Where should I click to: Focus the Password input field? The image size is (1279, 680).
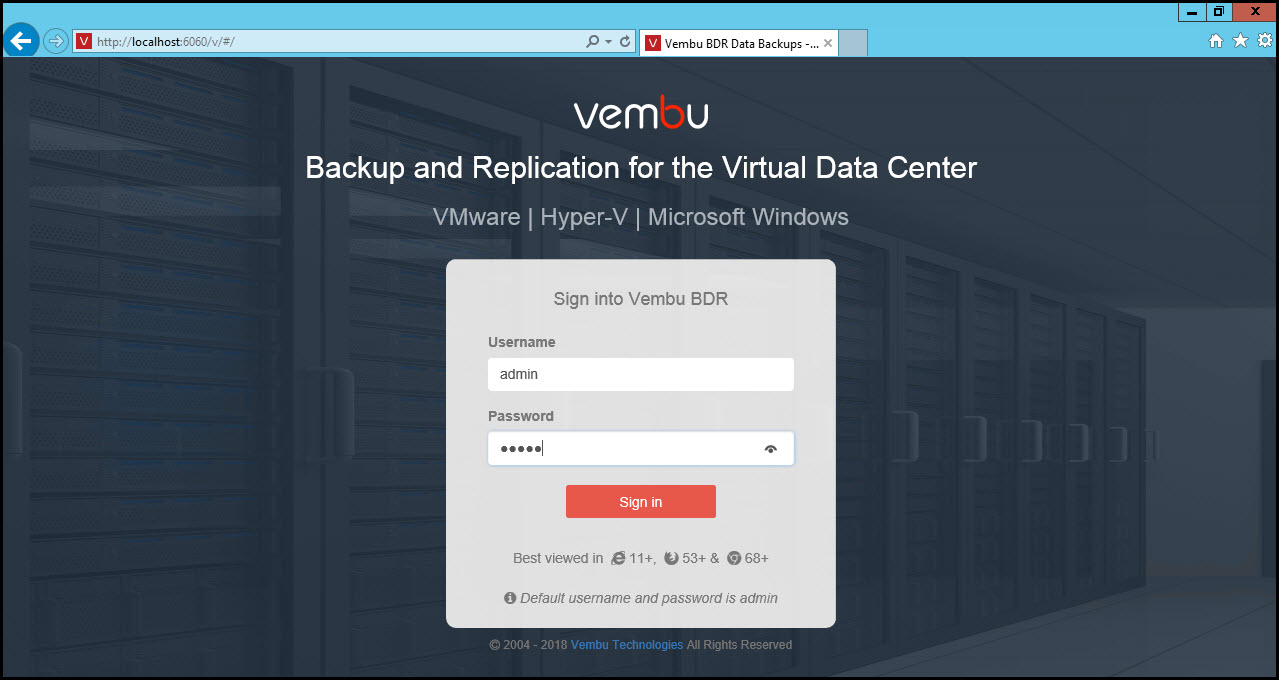(x=641, y=449)
